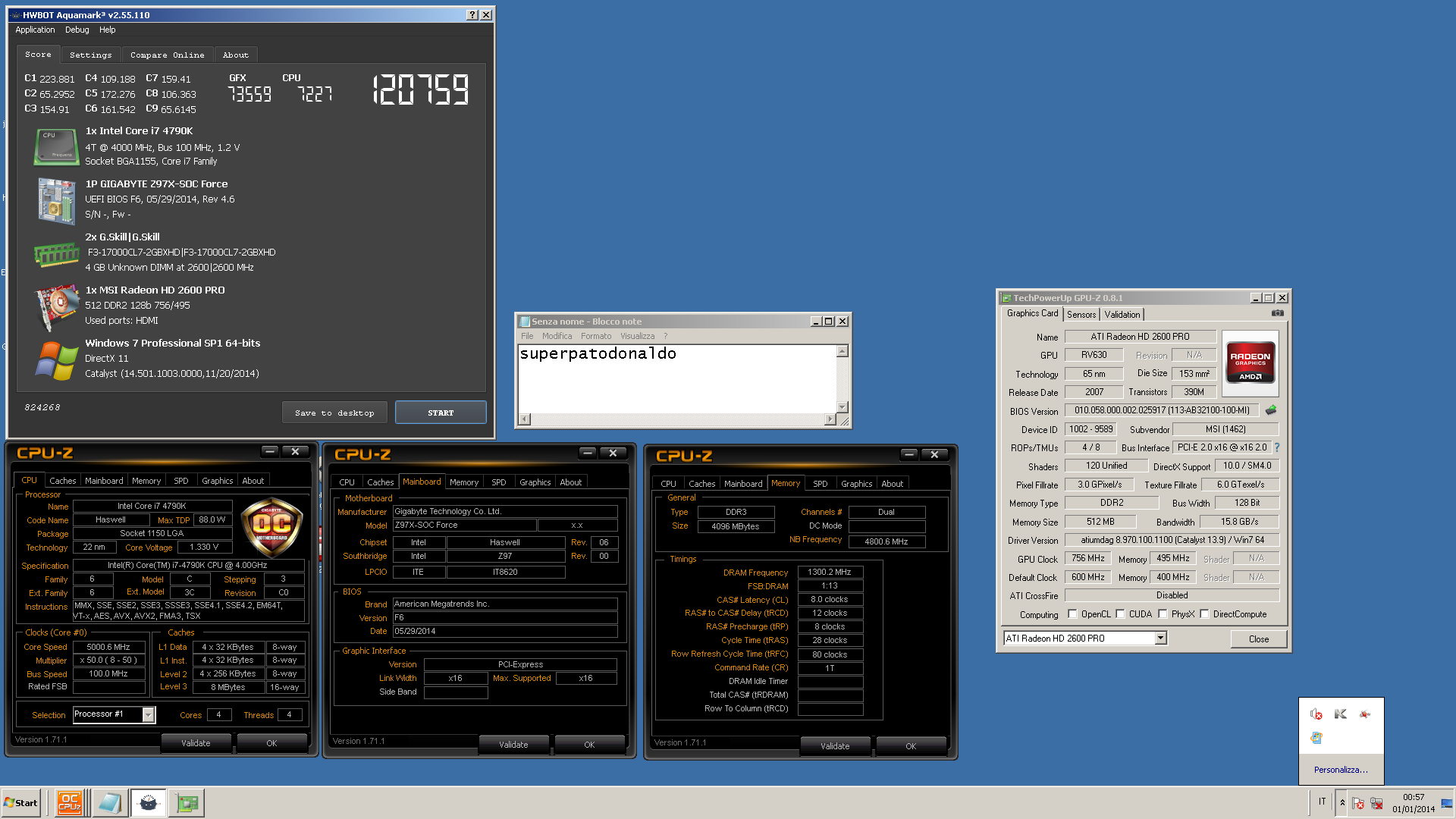Switch to the Settings tab in Aquamark
Viewport: 1456px width, 819px height.
pos(90,55)
